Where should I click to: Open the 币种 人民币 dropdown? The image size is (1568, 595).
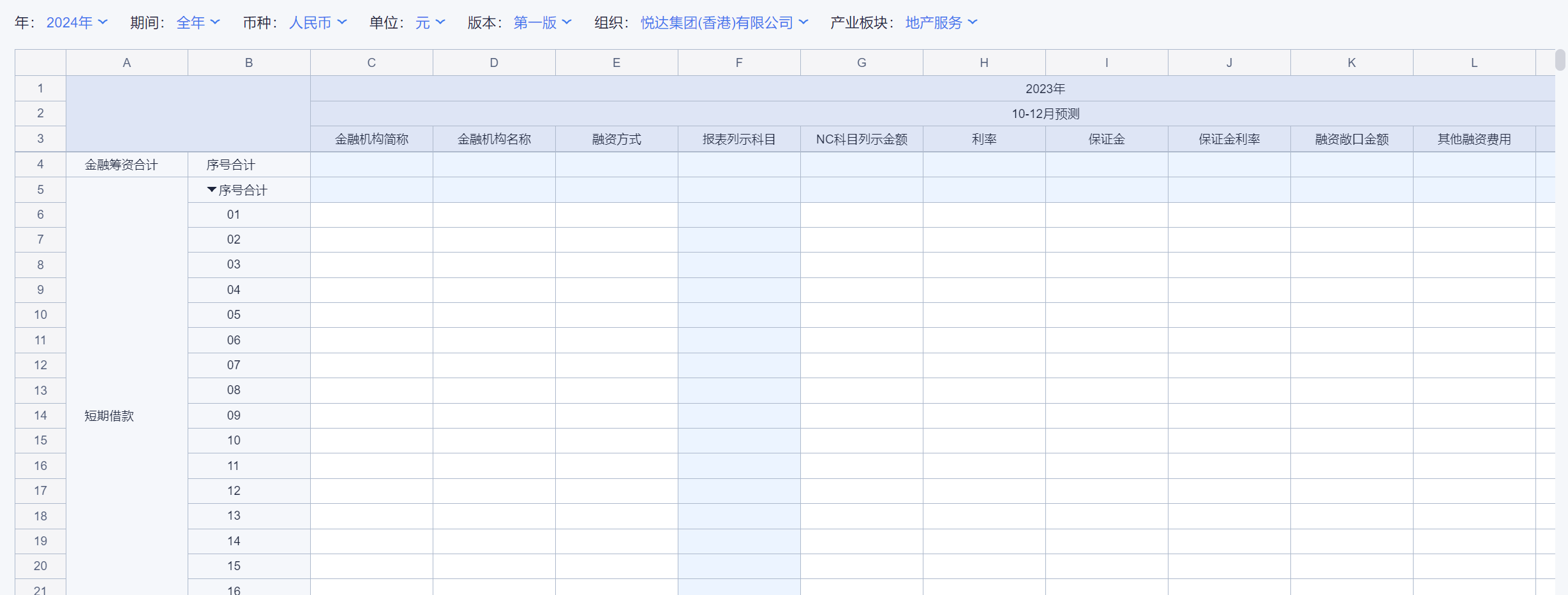click(x=318, y=23)
